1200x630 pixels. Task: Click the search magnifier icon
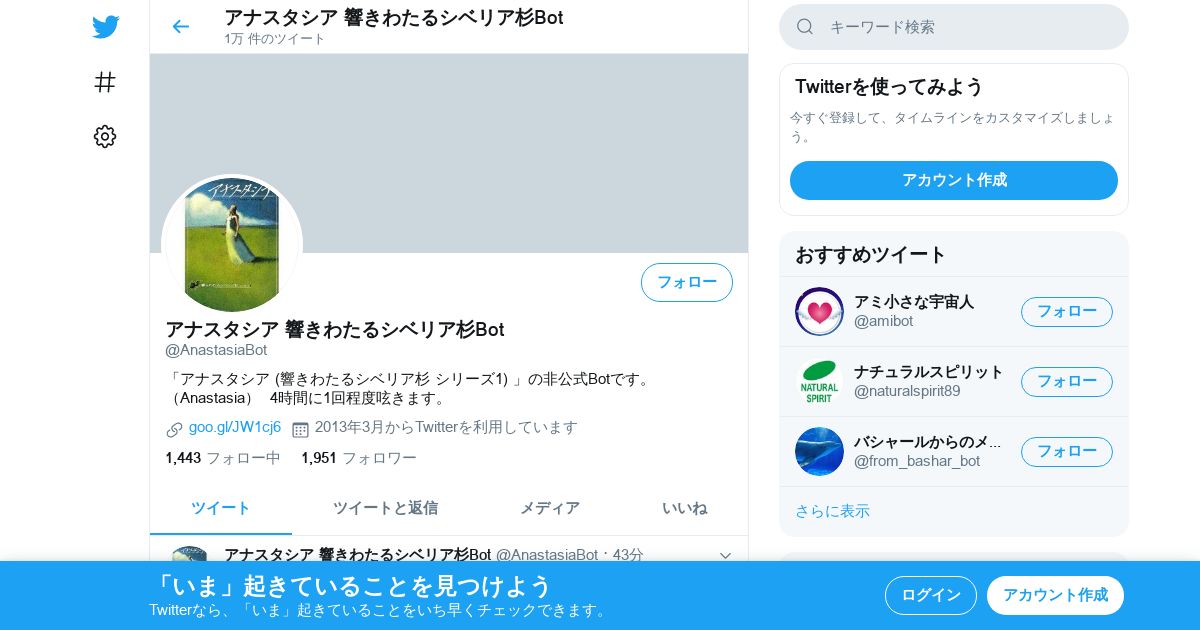805,27
